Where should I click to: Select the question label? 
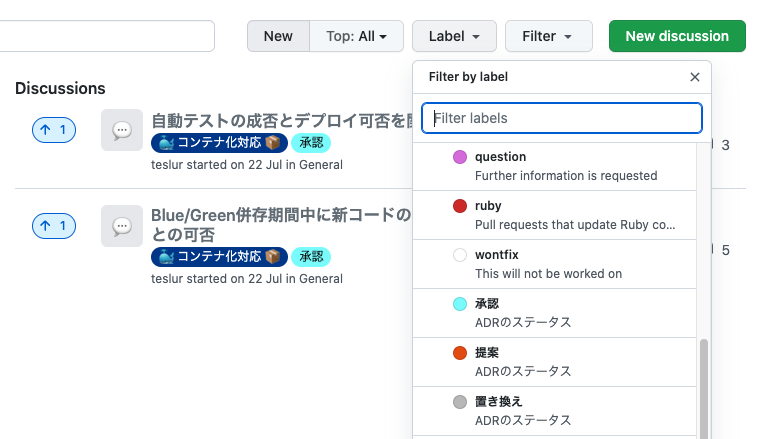[x=500, y=157]
